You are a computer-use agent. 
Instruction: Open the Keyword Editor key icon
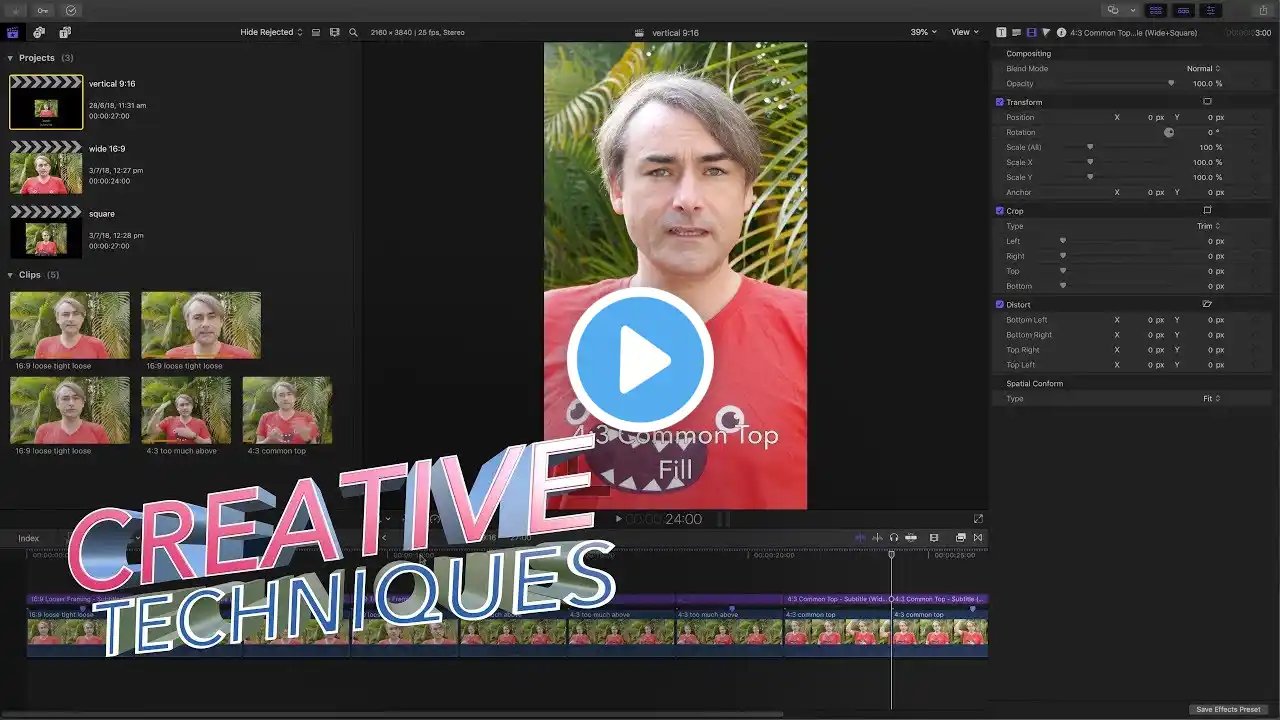click(x=42, y=10)
